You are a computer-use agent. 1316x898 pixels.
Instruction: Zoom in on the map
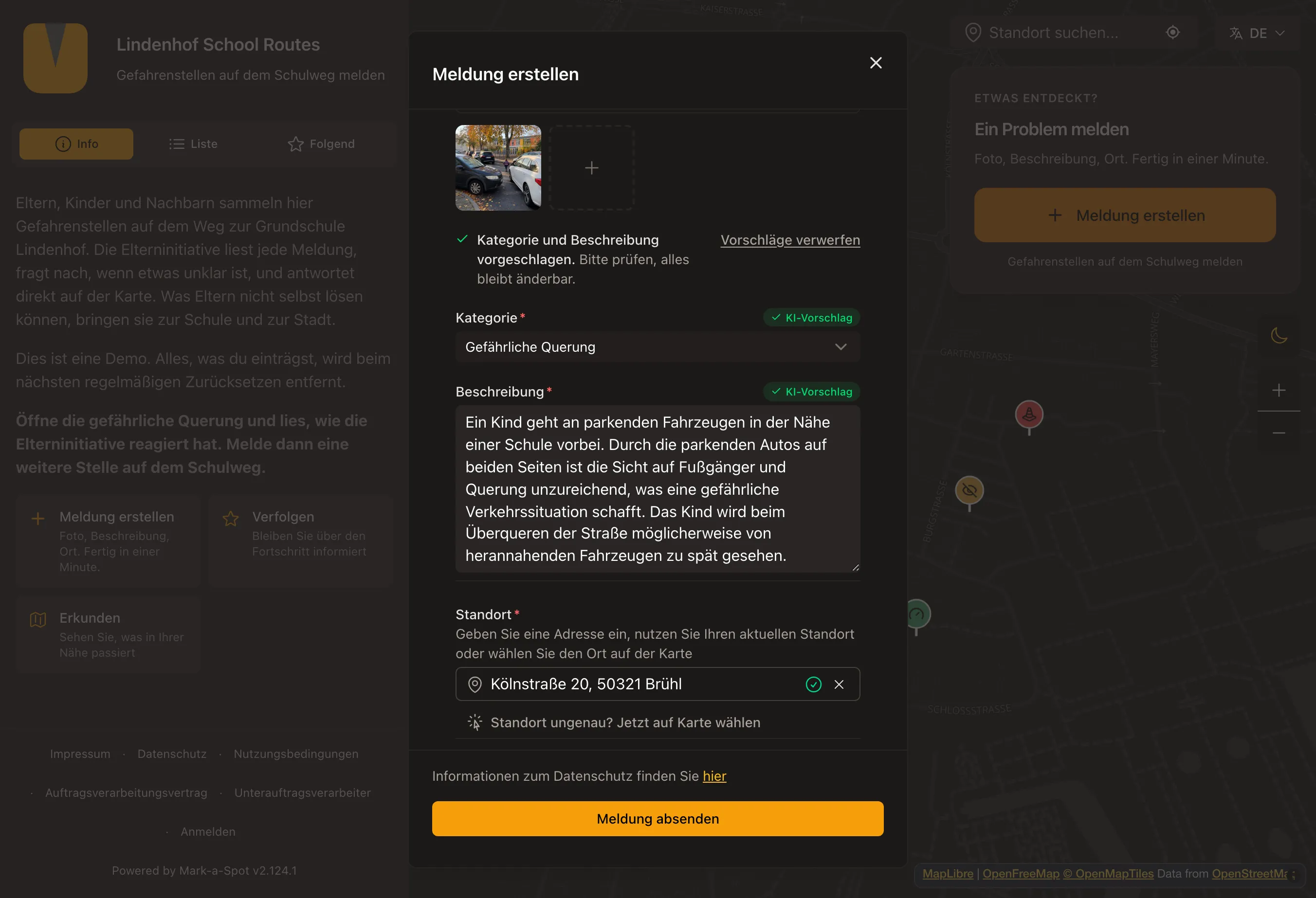point(1279,390)
